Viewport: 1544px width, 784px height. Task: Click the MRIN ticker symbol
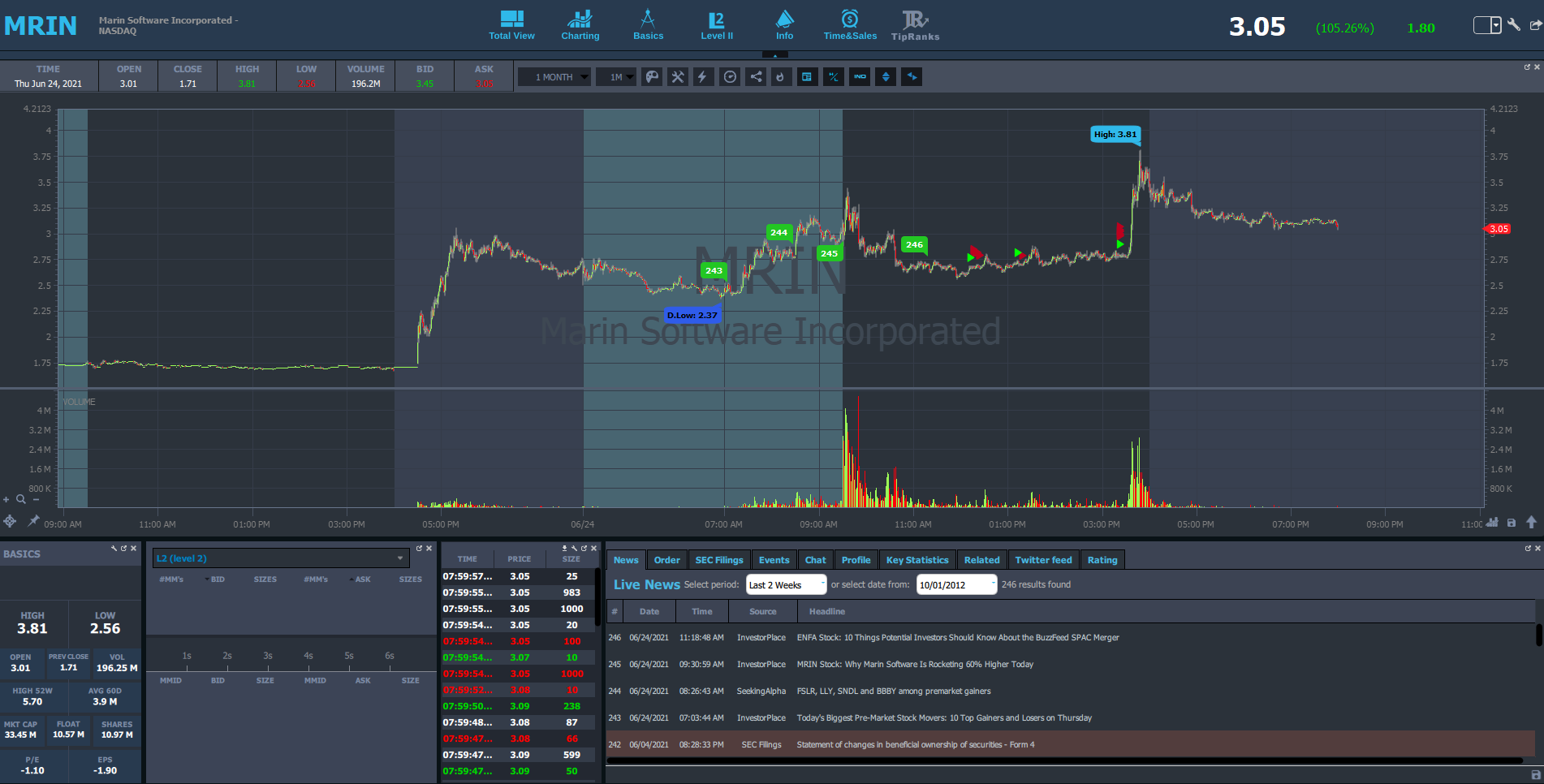point(41,26)
